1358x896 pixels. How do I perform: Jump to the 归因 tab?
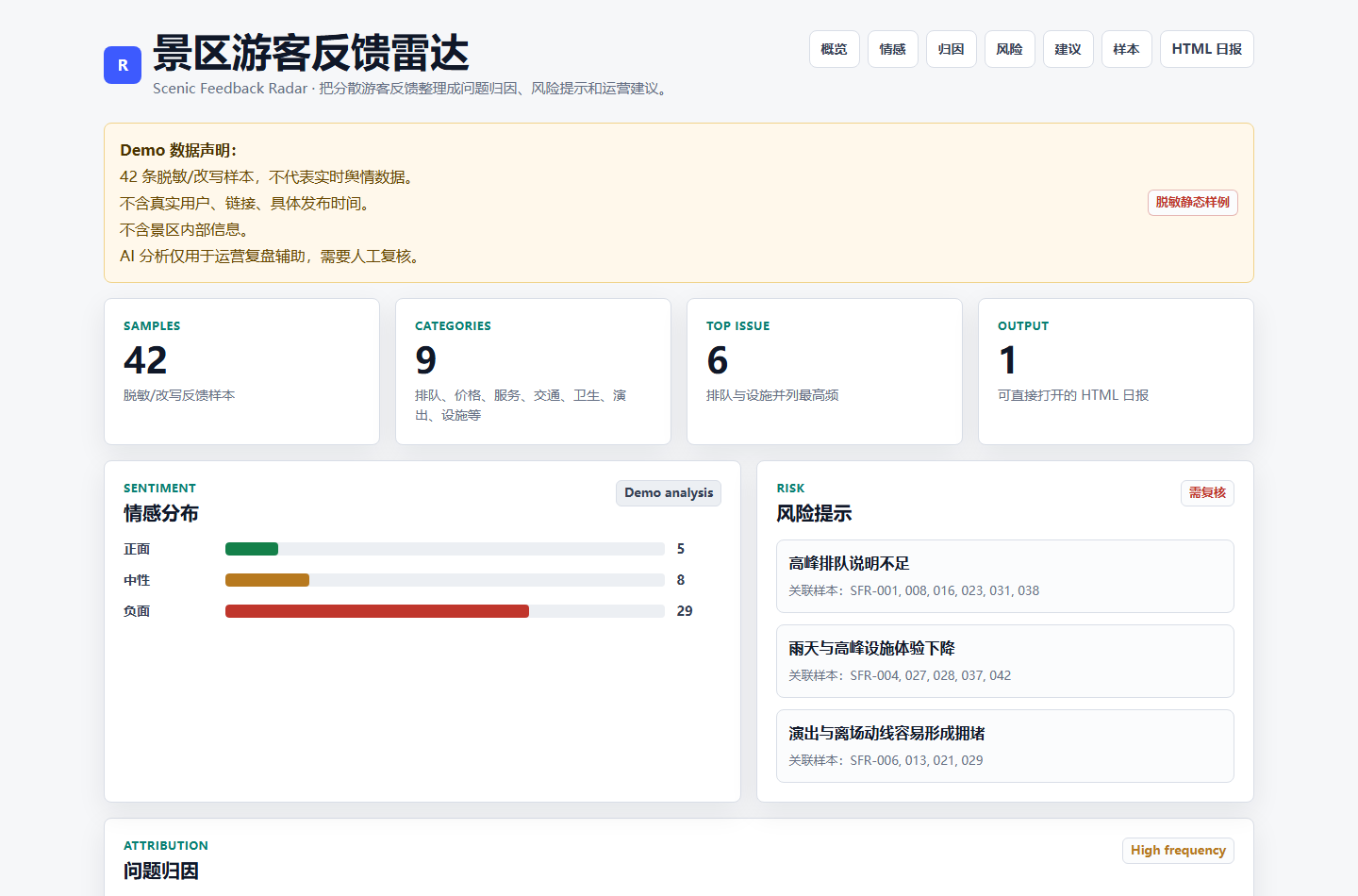click(x=952, y=49)
